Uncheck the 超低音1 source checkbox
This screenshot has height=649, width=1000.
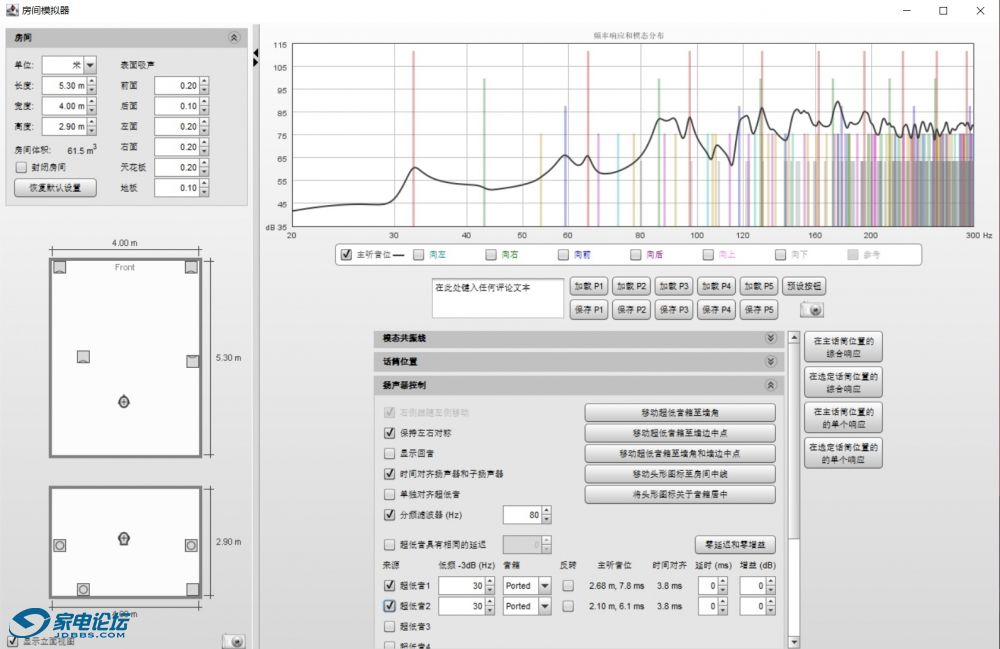coord(389,585)
